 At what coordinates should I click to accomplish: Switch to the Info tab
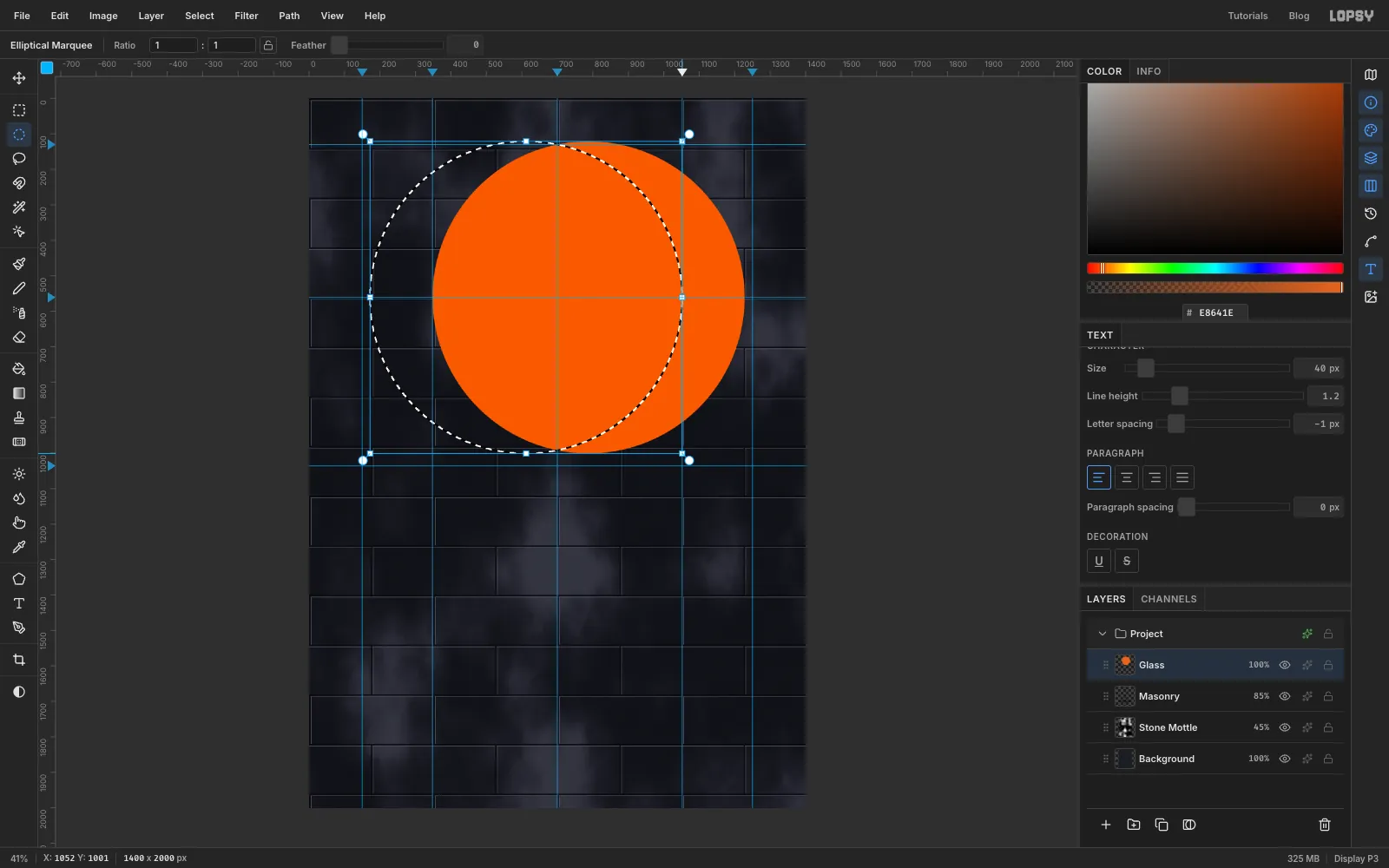1149,71
